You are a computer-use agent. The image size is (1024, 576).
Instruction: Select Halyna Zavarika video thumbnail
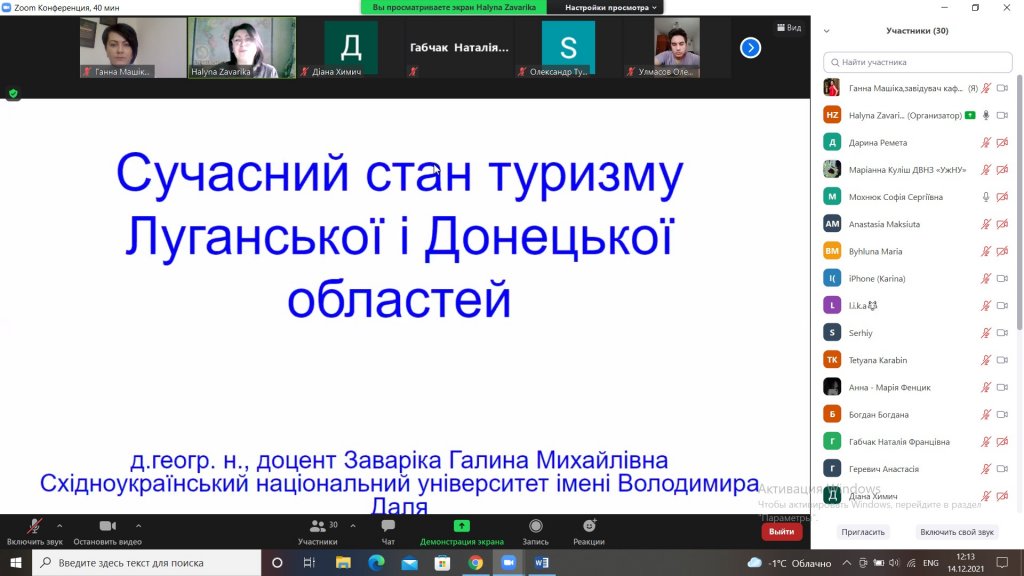pos(242,48)
